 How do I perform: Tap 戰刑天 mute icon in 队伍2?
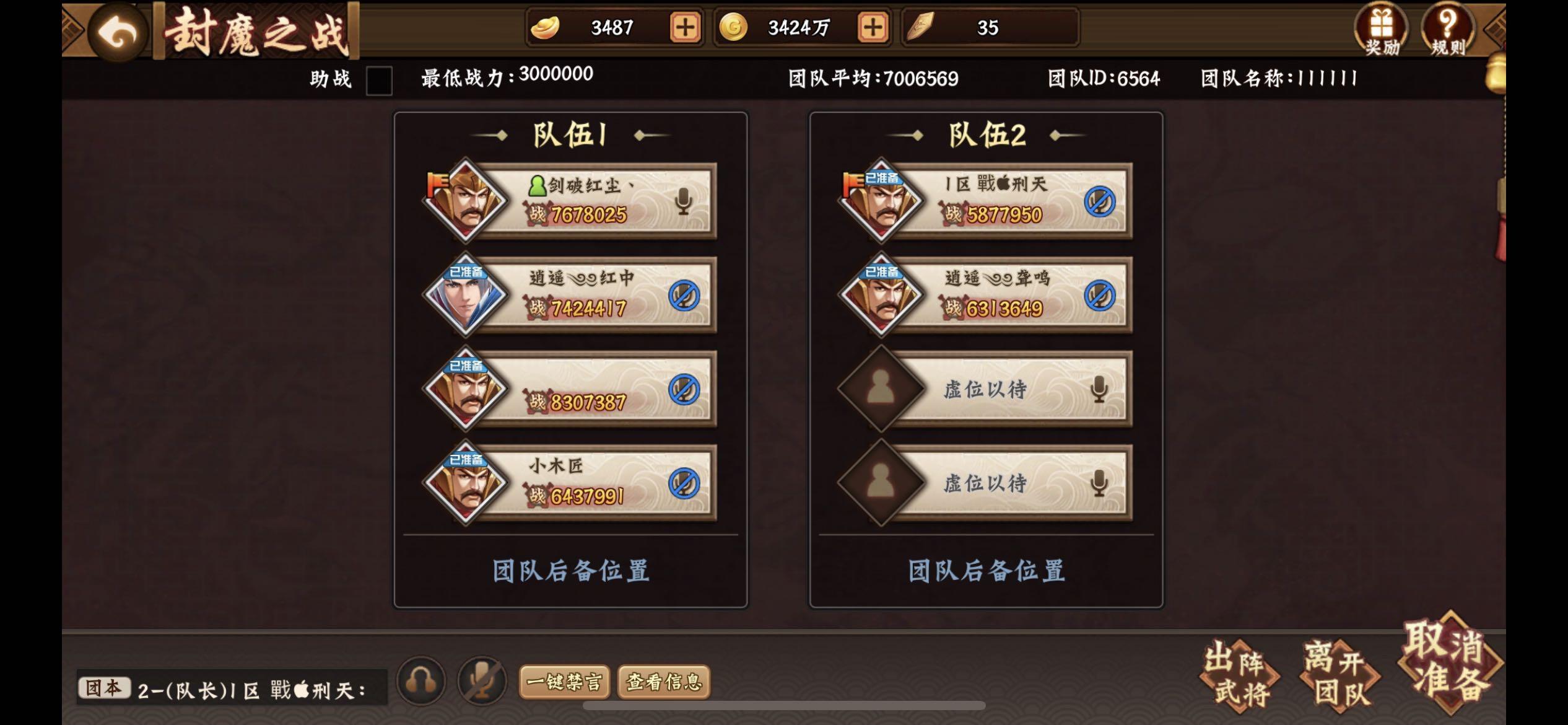(1099, 202)
